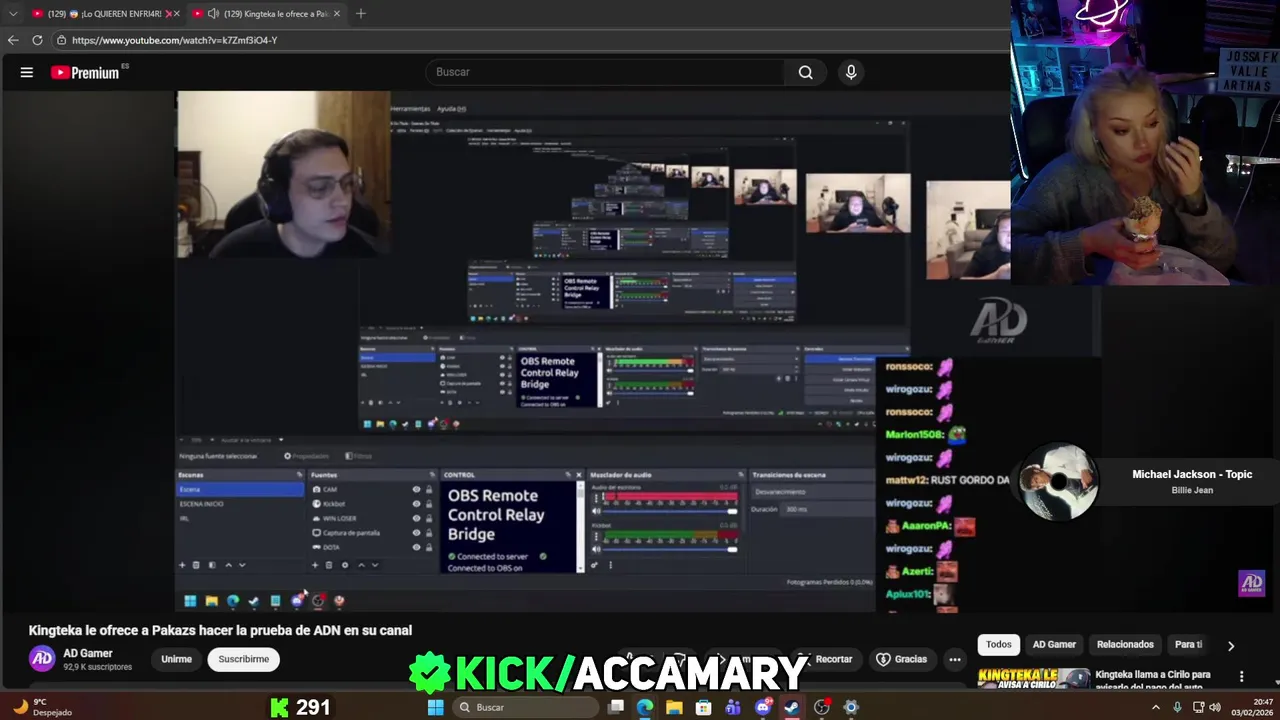Viewport: 1280px width, 720px height.
Task: Open Discord from the taskbar
Action: (x=763, y=707)
